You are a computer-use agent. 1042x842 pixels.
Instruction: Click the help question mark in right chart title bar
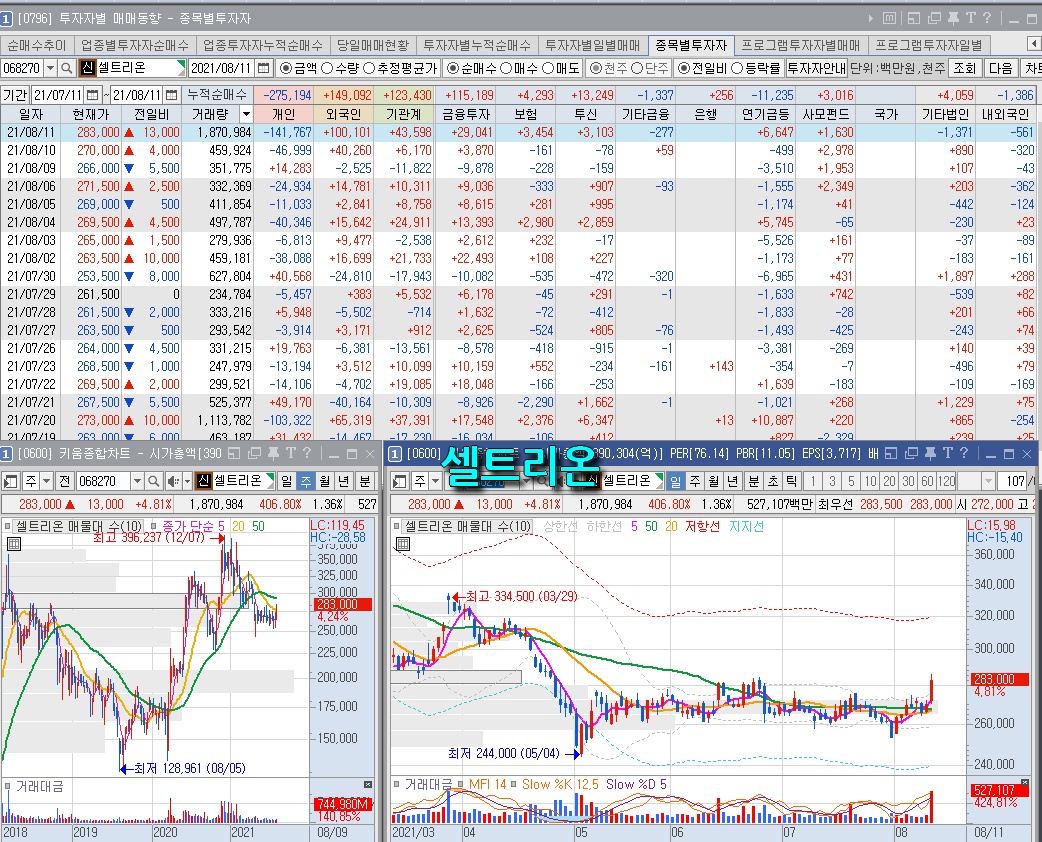click(x=964, y=453)
